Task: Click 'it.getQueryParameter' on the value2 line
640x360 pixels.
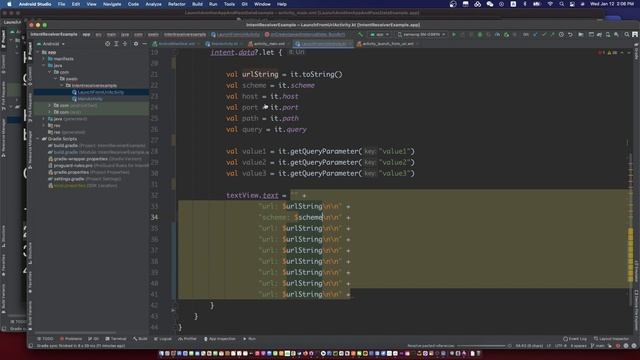Action: (x=320, y=162)
